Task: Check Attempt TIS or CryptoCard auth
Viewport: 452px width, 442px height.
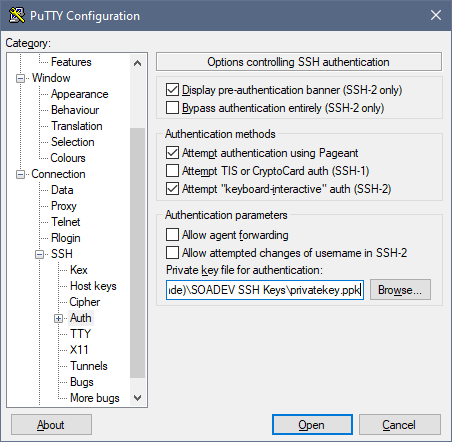Action: coord(172,171)
